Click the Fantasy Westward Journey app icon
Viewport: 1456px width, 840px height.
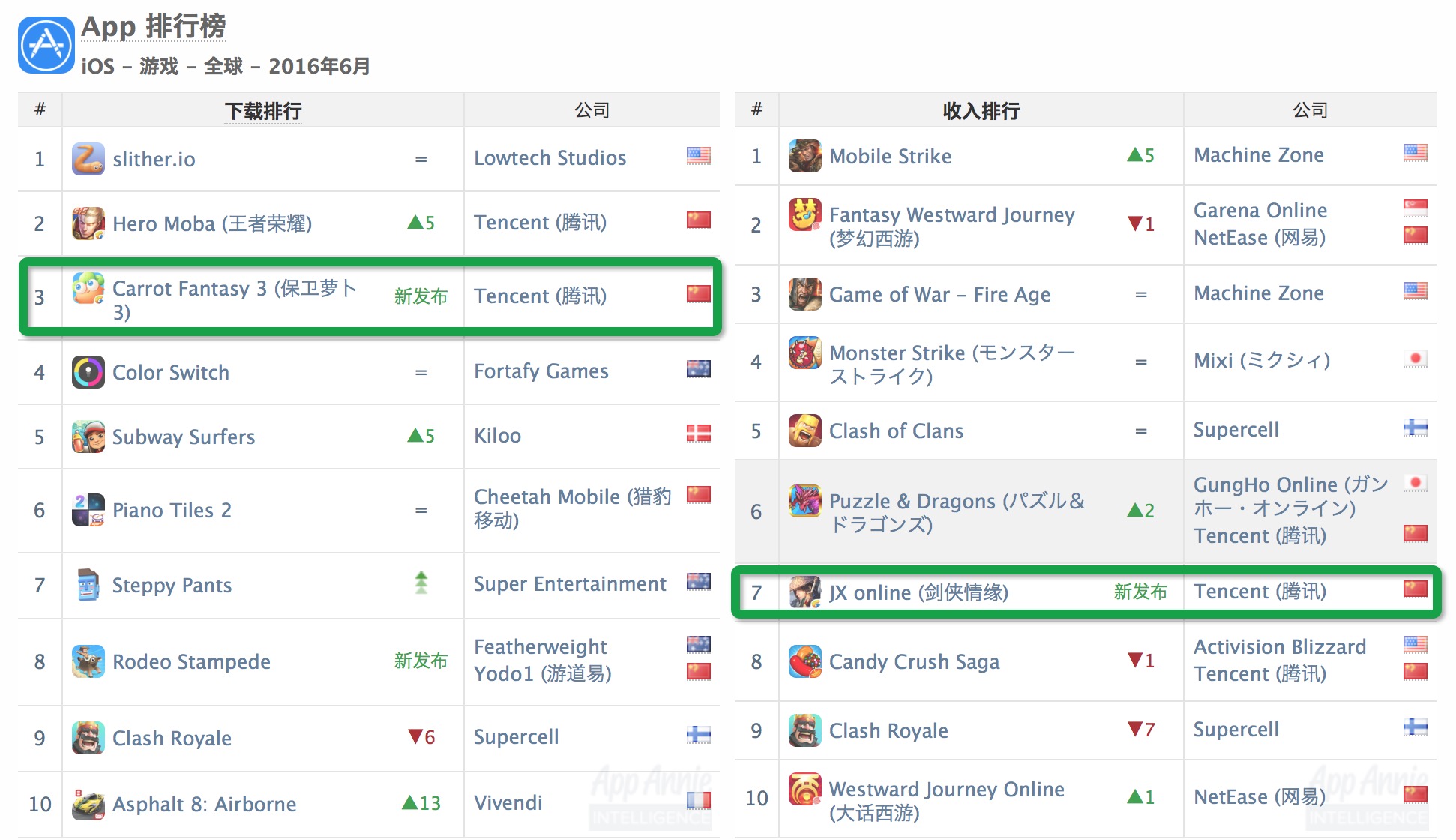pyautogui.click(x=805, y=214)
